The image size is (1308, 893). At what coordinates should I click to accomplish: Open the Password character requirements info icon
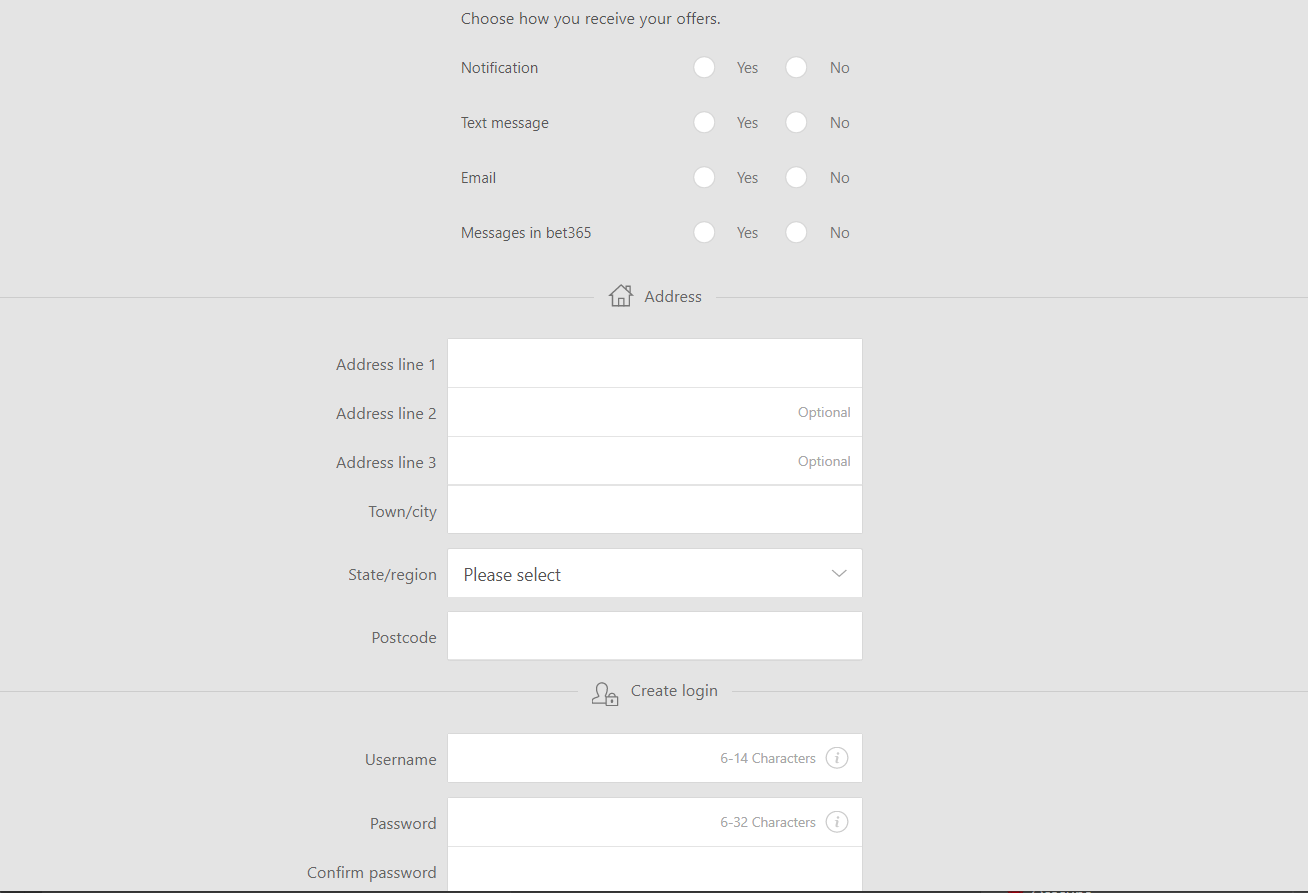[x=837, y=821]
